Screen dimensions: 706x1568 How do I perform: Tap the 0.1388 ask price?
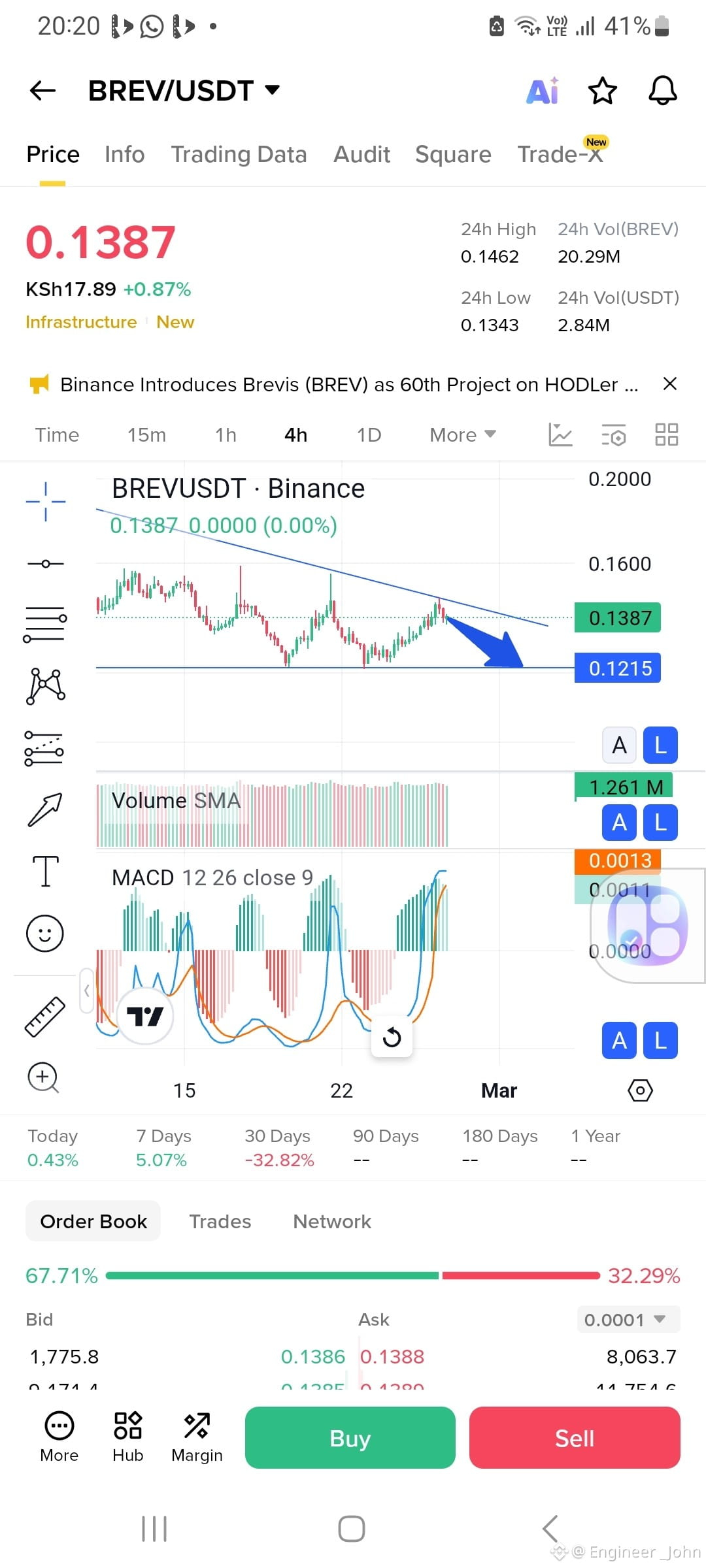click(392, 1357)
